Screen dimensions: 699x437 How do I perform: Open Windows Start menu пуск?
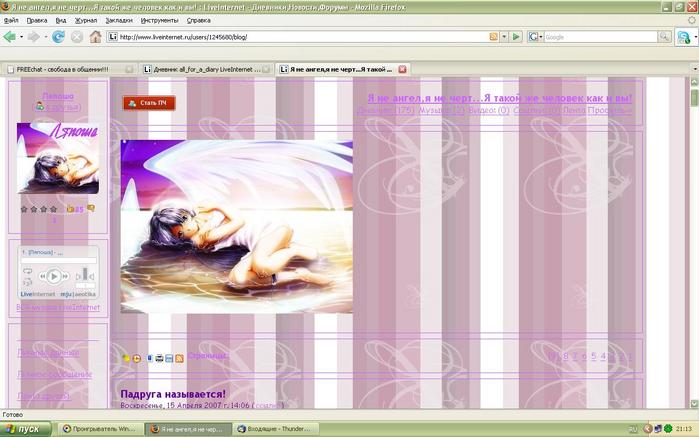(x=25, y=429)
